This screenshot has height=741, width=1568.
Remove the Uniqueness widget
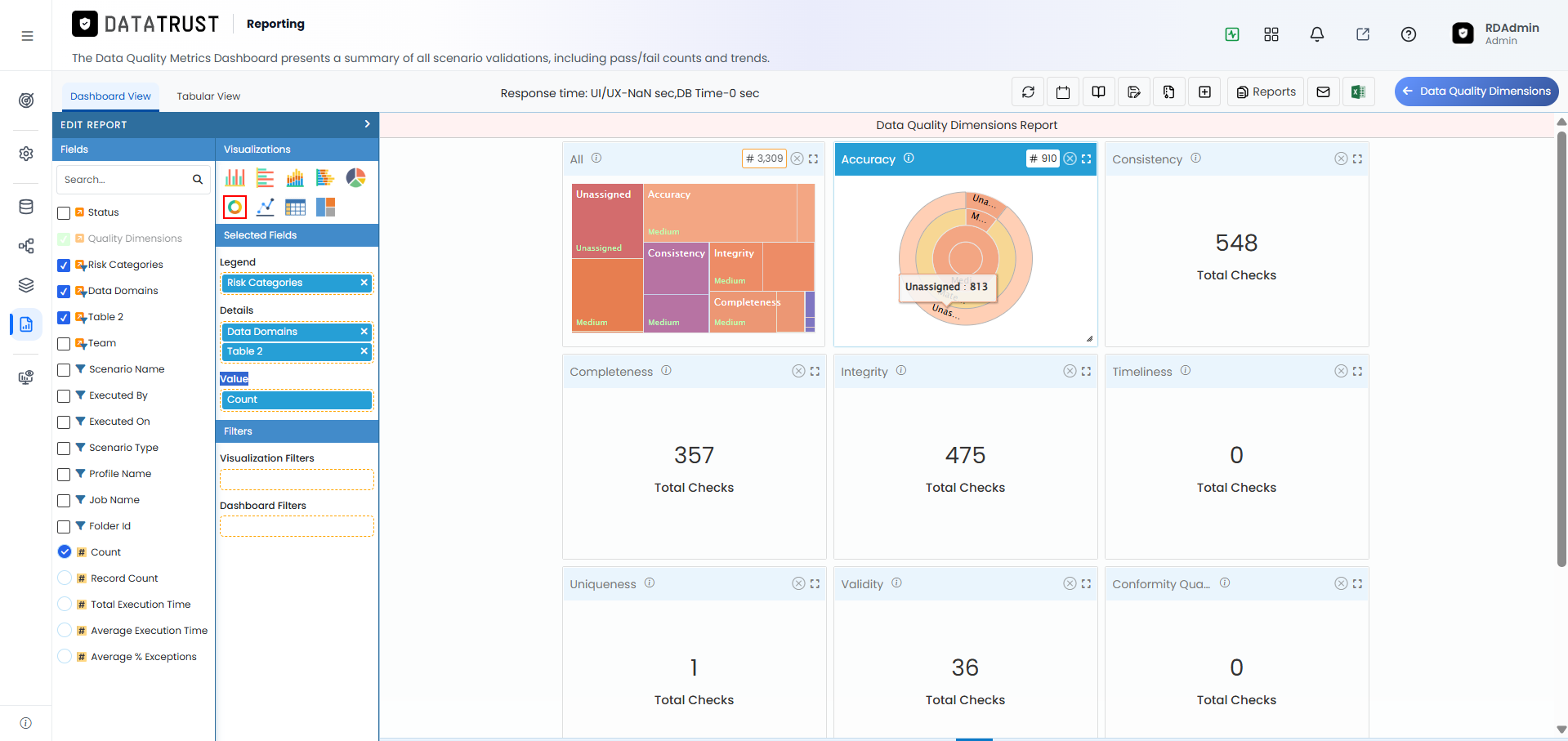pyautogui.click(x=798, y=583)
